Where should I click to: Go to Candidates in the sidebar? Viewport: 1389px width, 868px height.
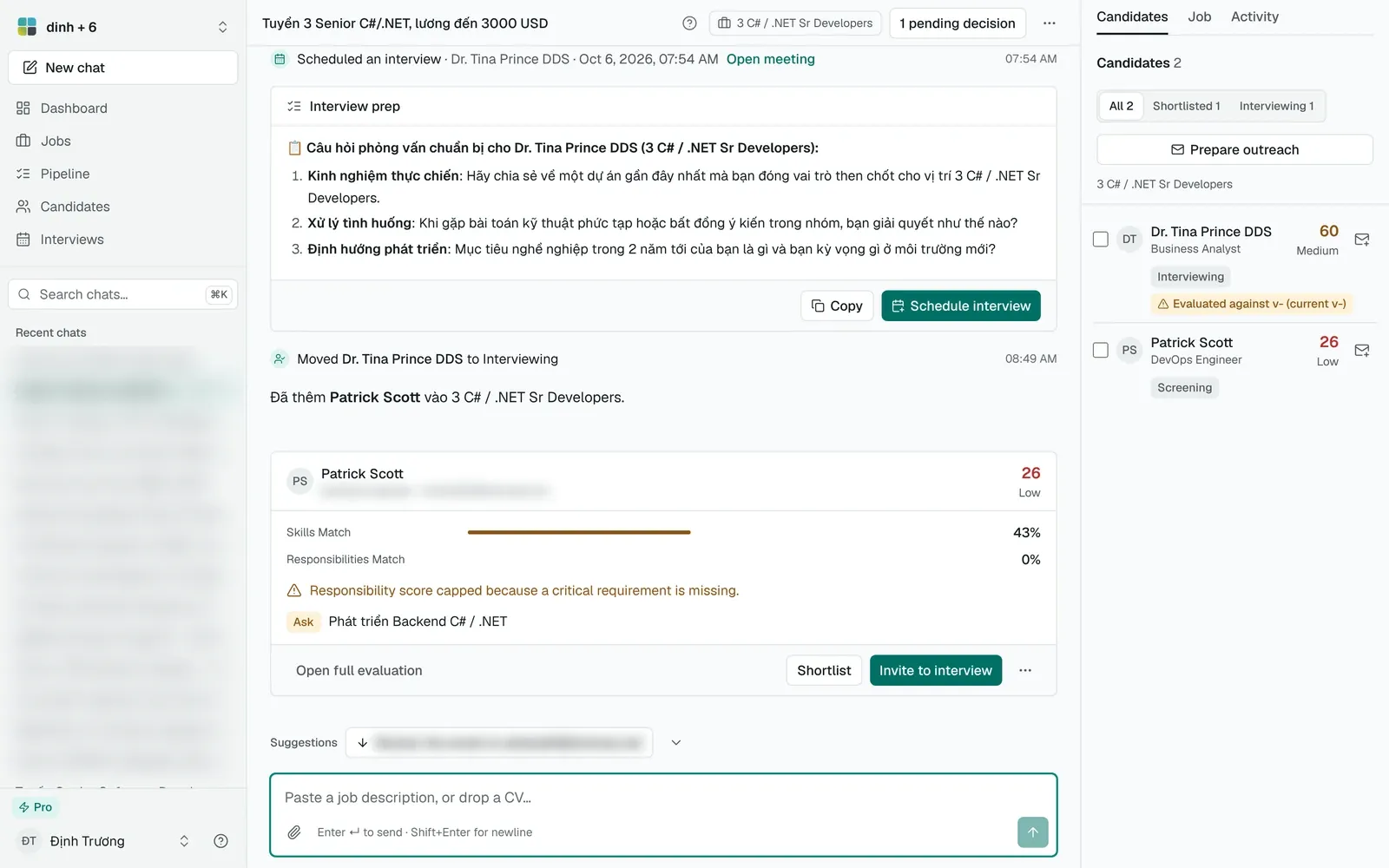click(x=122, y=207)
